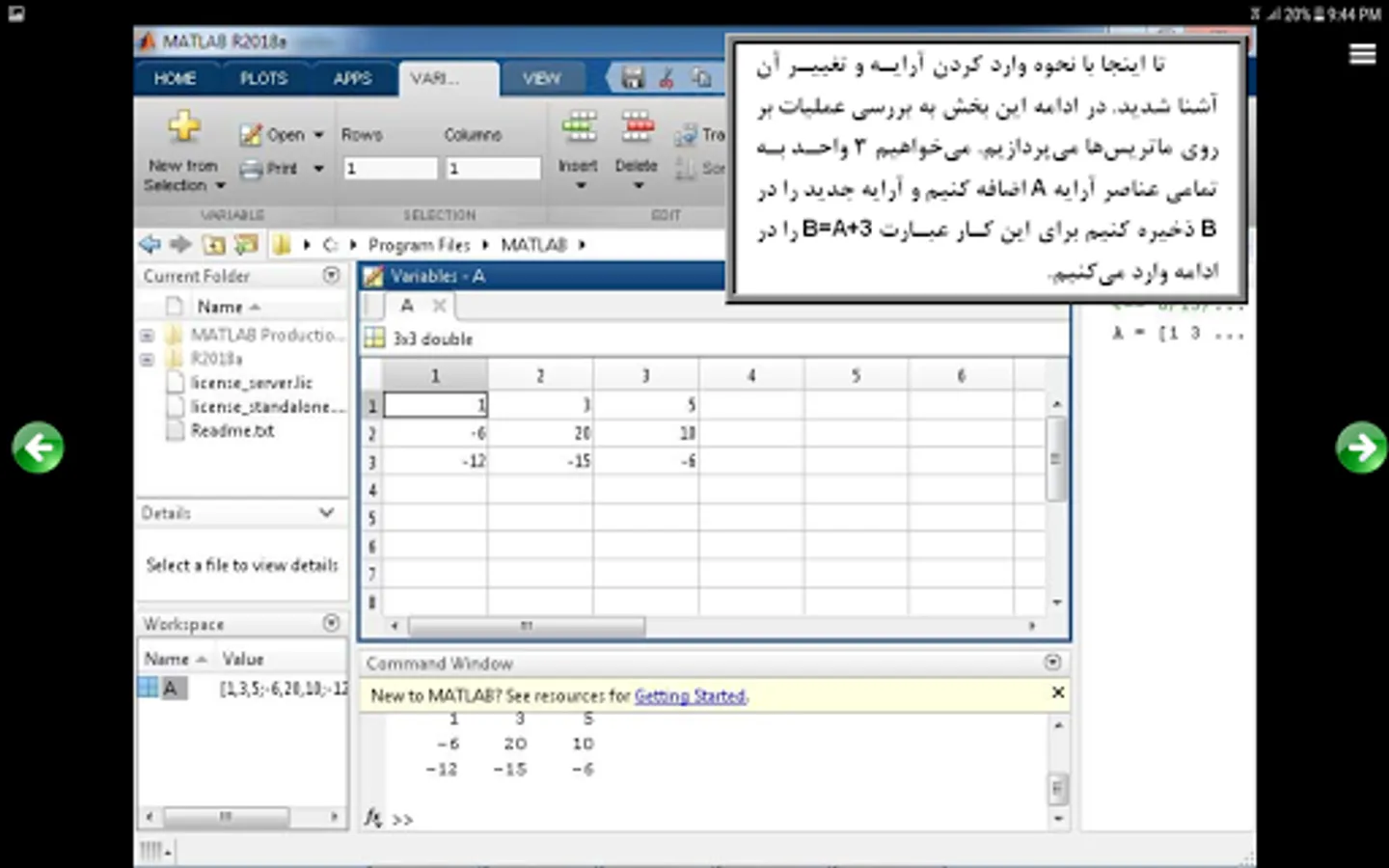Switch to the PLOTS ribbon tab
The width and height of the screenshot is (1389, 868).
(x=263, y=78)
